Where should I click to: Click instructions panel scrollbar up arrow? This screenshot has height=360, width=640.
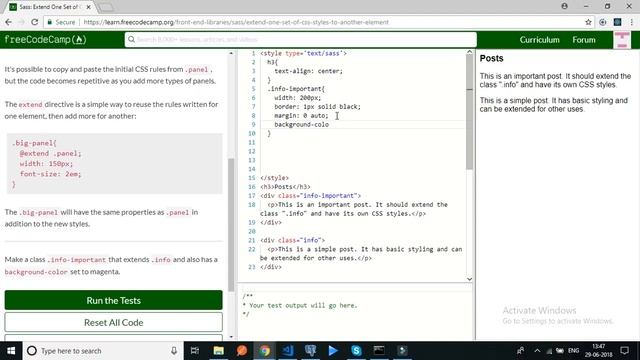click(231, 53)
